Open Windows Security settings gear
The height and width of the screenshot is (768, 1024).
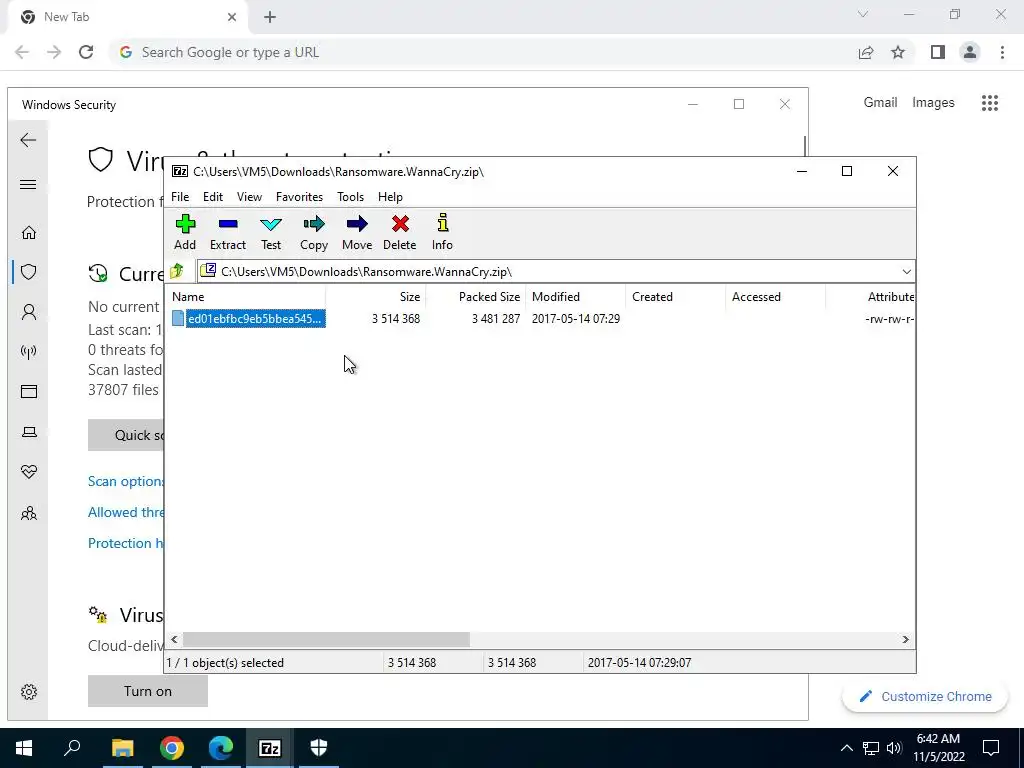[29, 692]
